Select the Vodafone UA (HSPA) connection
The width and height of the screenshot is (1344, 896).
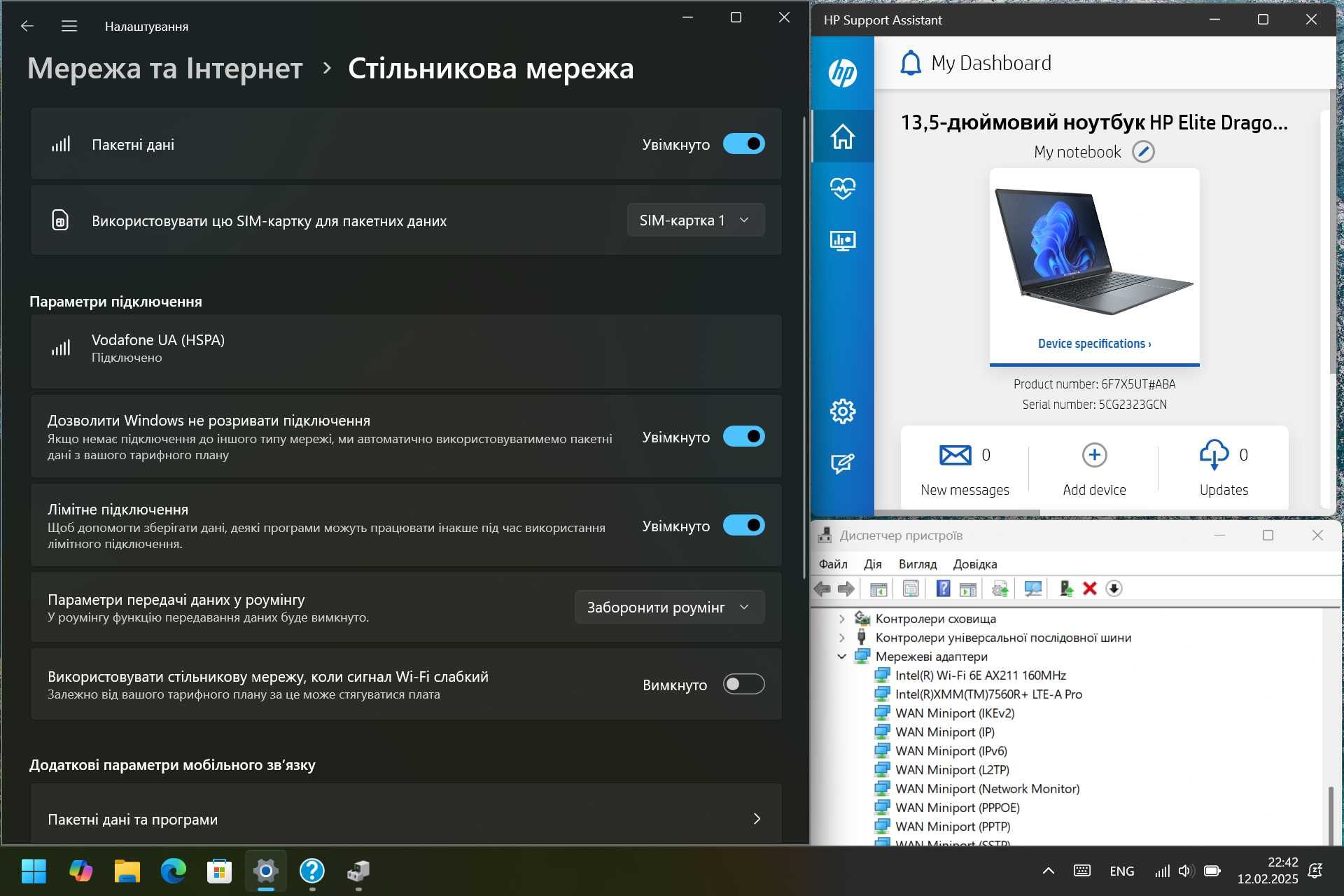[406, 351]
